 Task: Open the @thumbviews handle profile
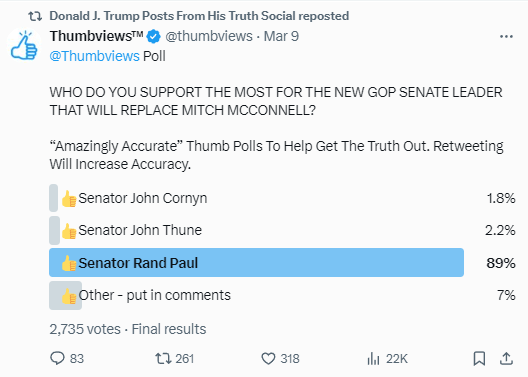209,36
